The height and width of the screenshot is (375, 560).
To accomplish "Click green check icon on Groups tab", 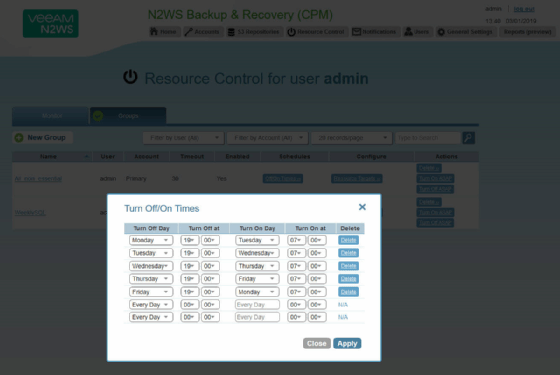I will [98, 116].
